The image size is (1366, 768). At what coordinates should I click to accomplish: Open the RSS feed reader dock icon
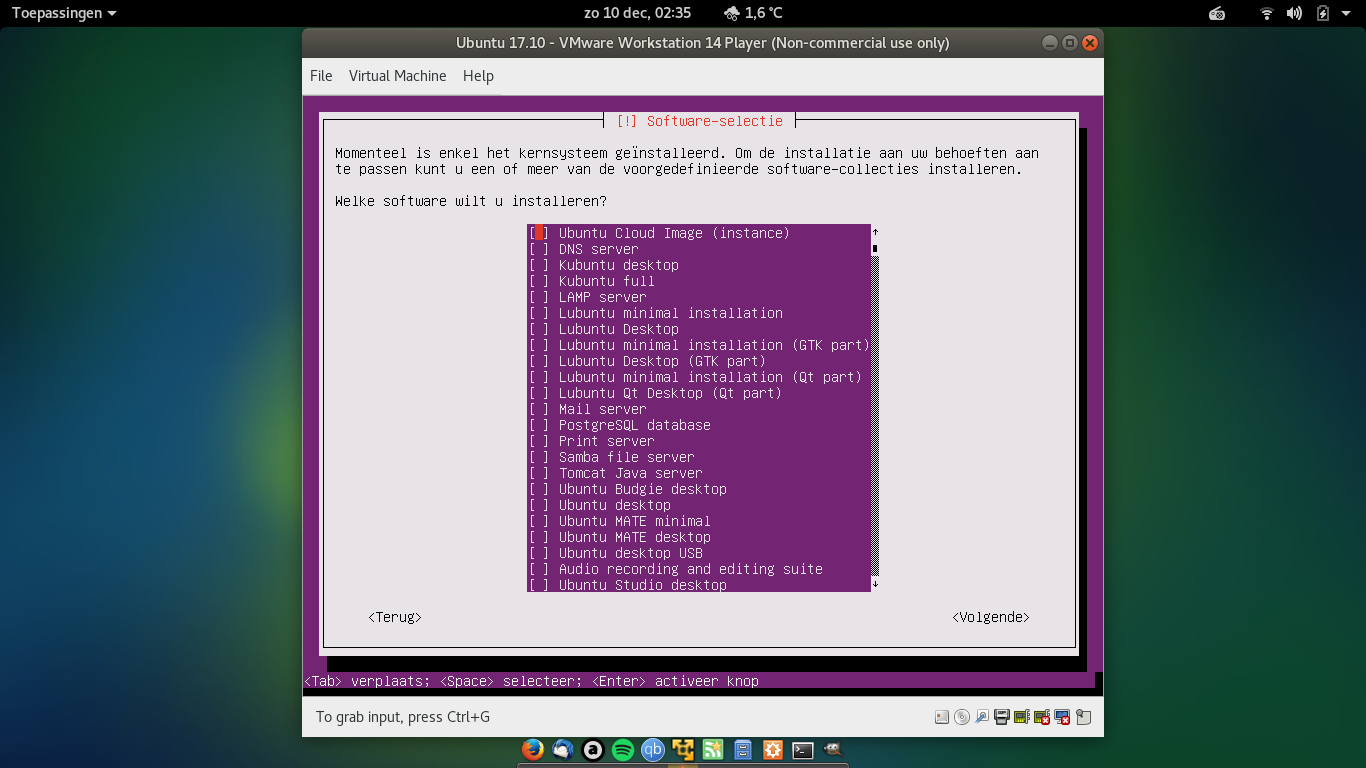coord(713,749)
